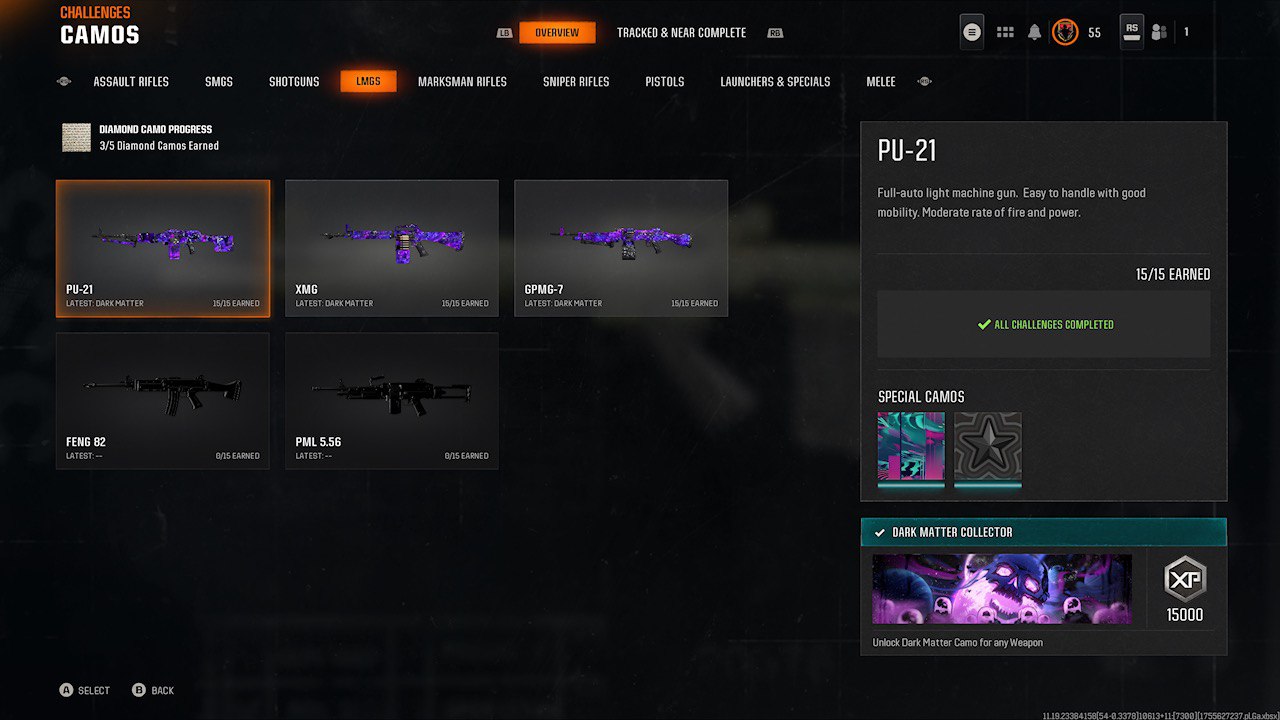Select the XMG weapon card
The image size is (1280, 720).
[x=392, y=248]
